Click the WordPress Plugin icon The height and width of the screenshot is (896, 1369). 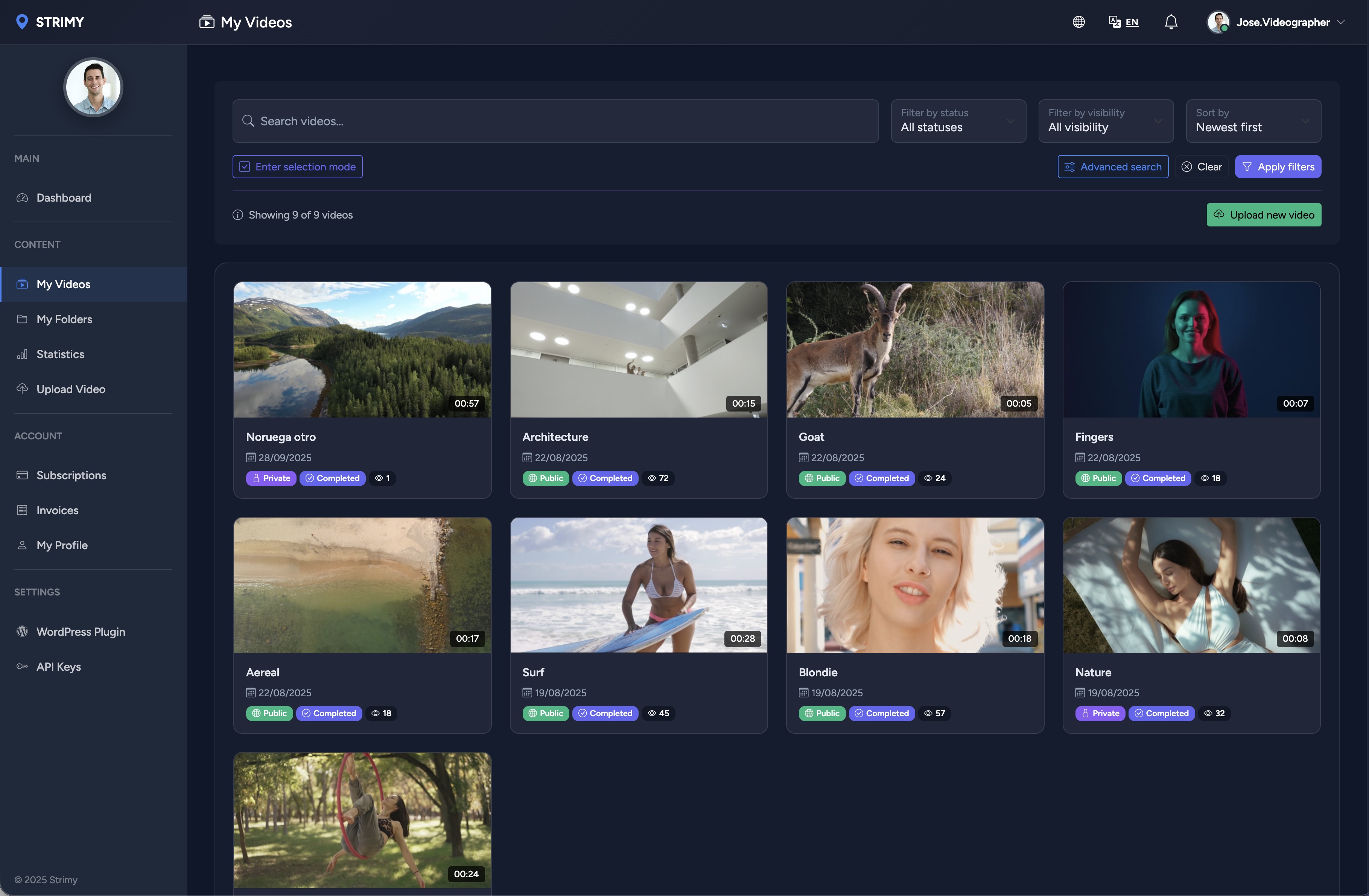pyautogui.click(x=22, y=632)
